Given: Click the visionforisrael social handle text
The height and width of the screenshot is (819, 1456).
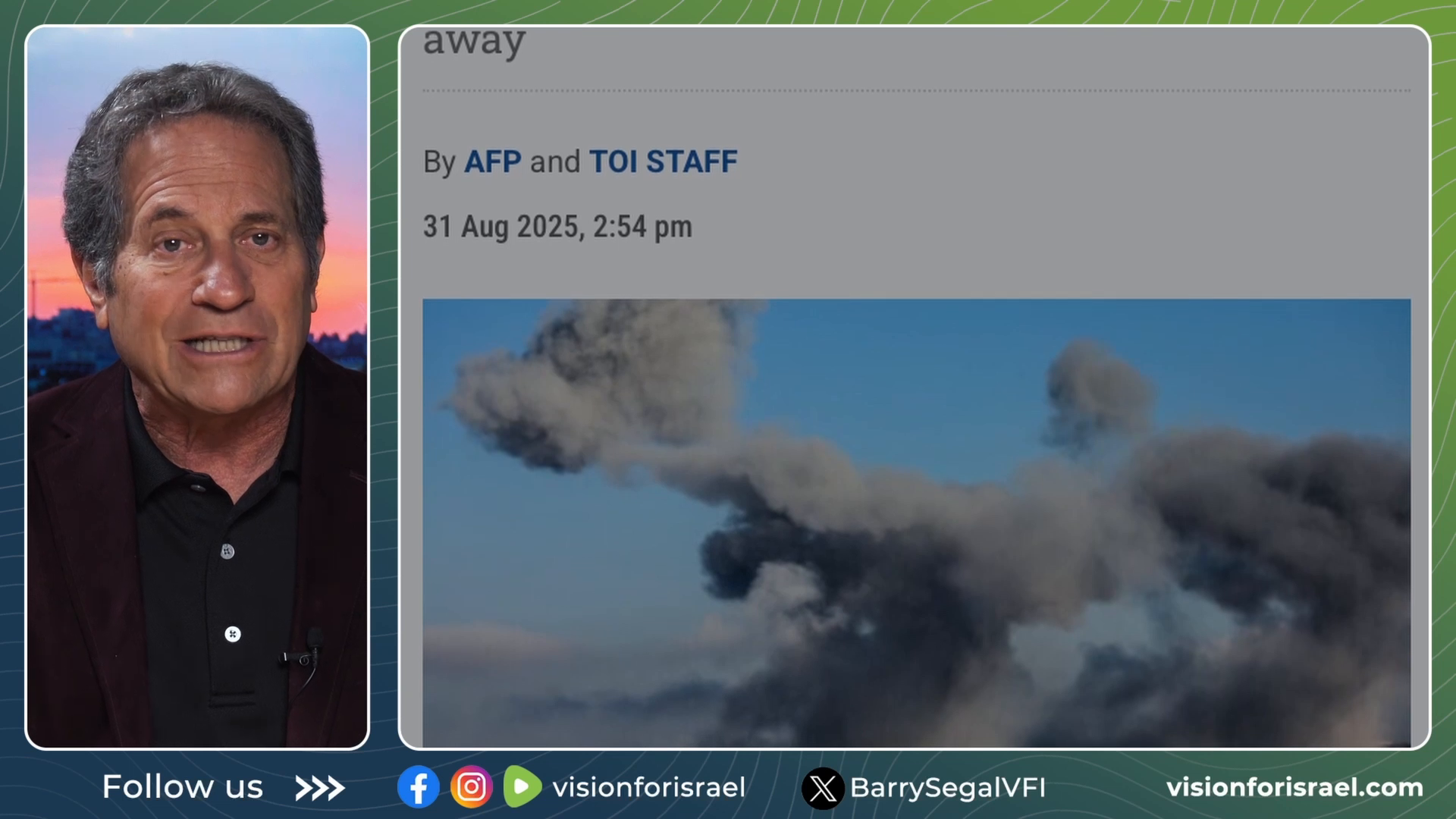Looking at the screenshot, I should 649,787.
